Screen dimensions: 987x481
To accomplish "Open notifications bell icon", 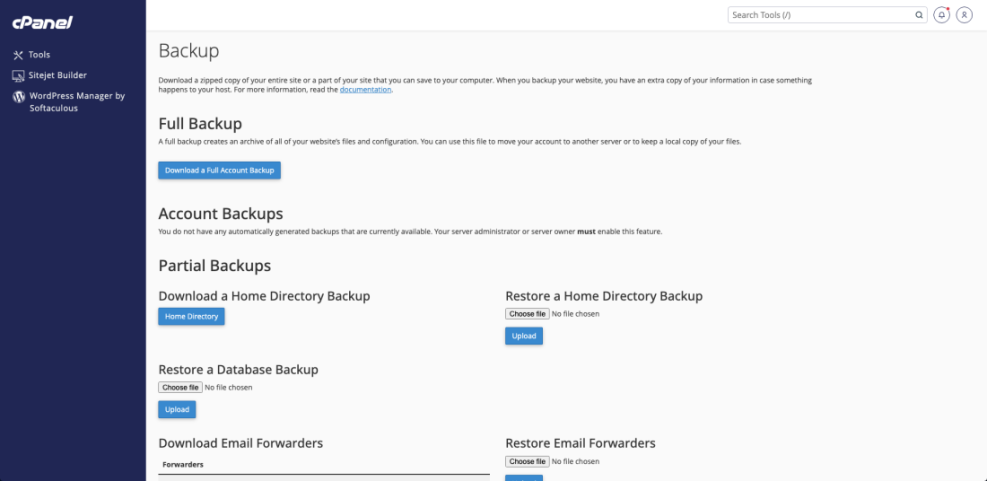I will pyautogui.click(x=942, y=15).
